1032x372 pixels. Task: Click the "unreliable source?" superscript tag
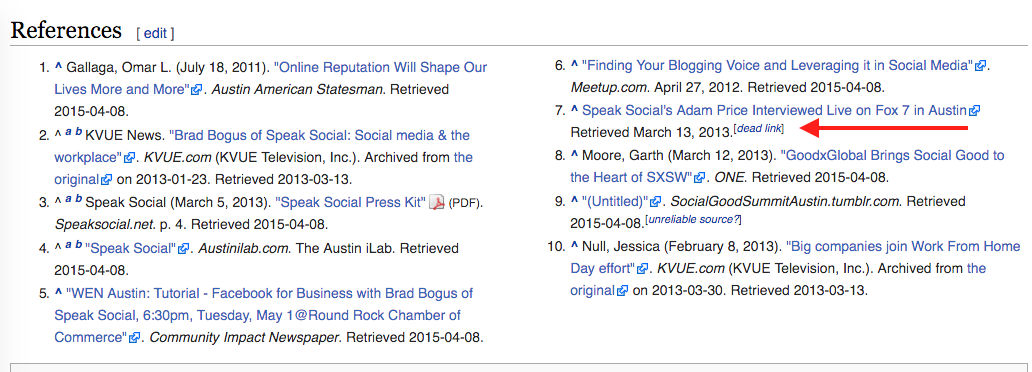pyautogui.click(x=694, y=219)
